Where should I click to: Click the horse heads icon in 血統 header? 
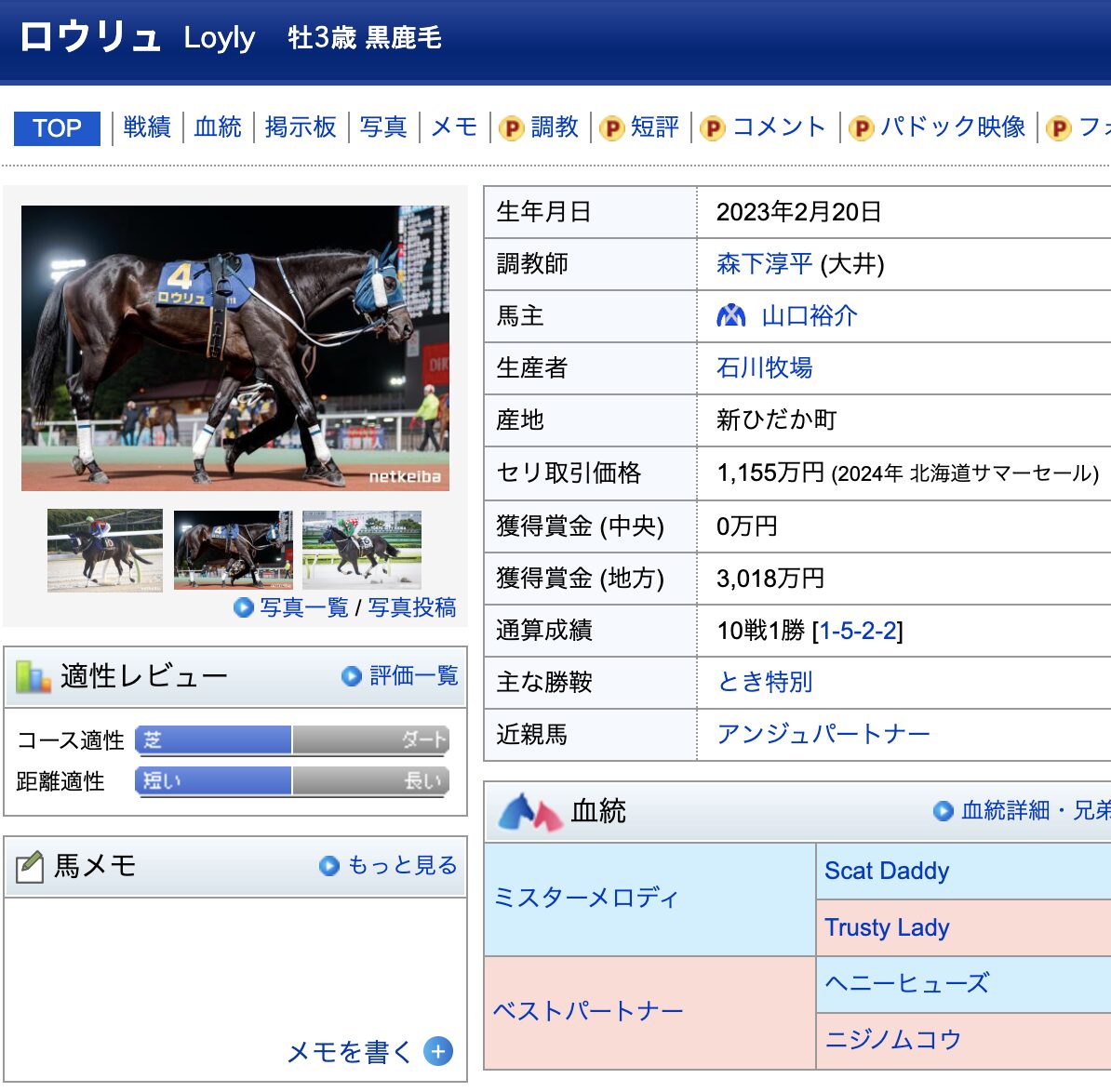529,812
